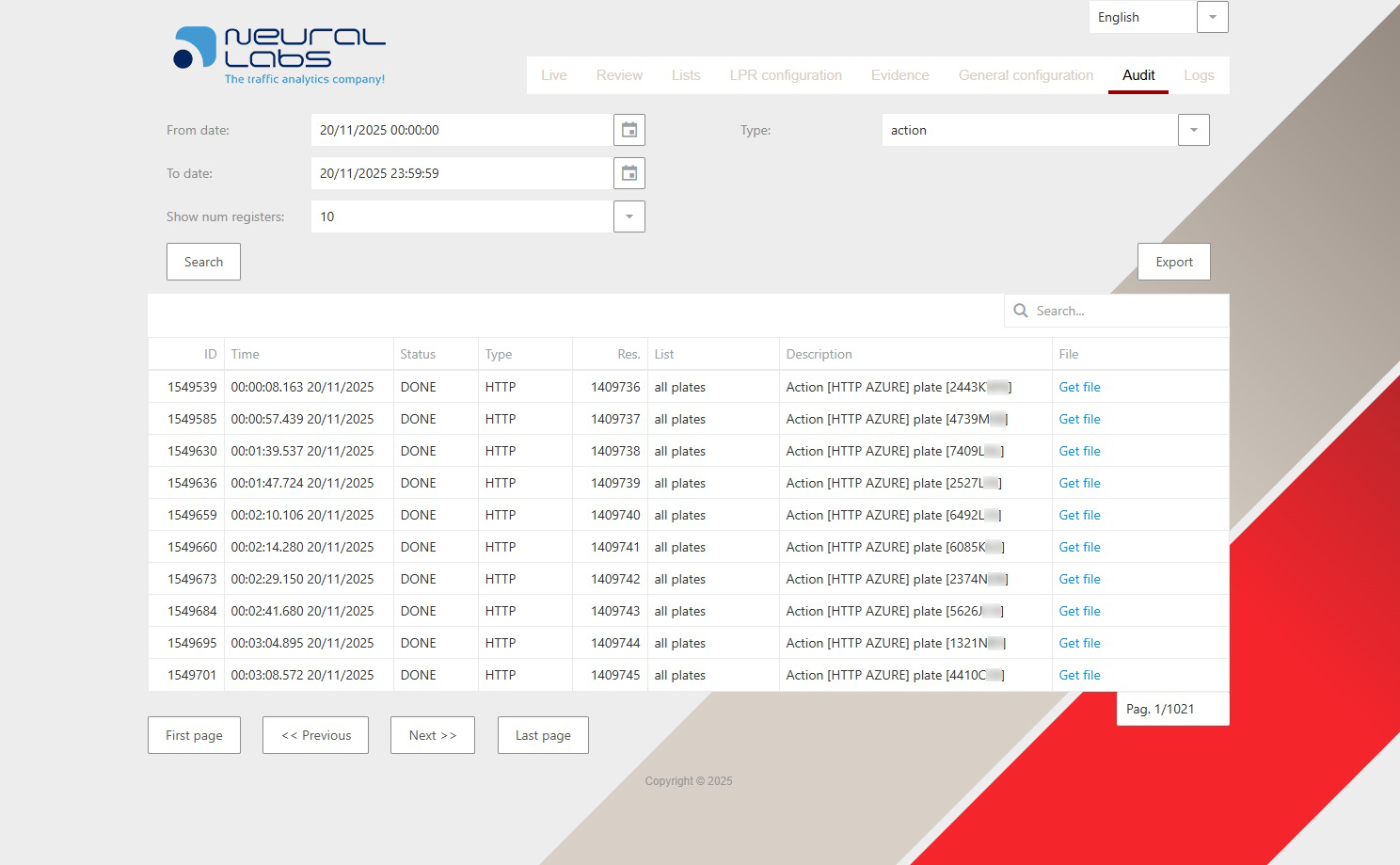
Task: Expand the Type dropdown showing action
Action: pos(1193,130)
